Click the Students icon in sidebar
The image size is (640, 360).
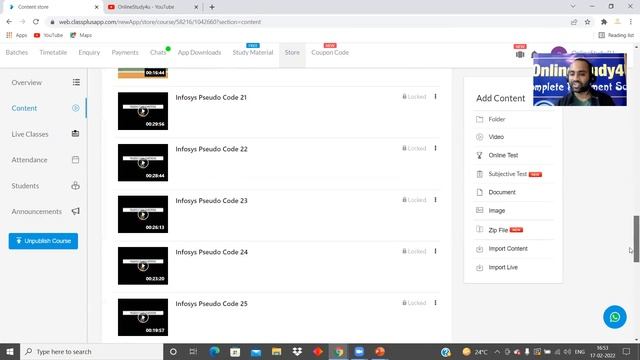76,186
